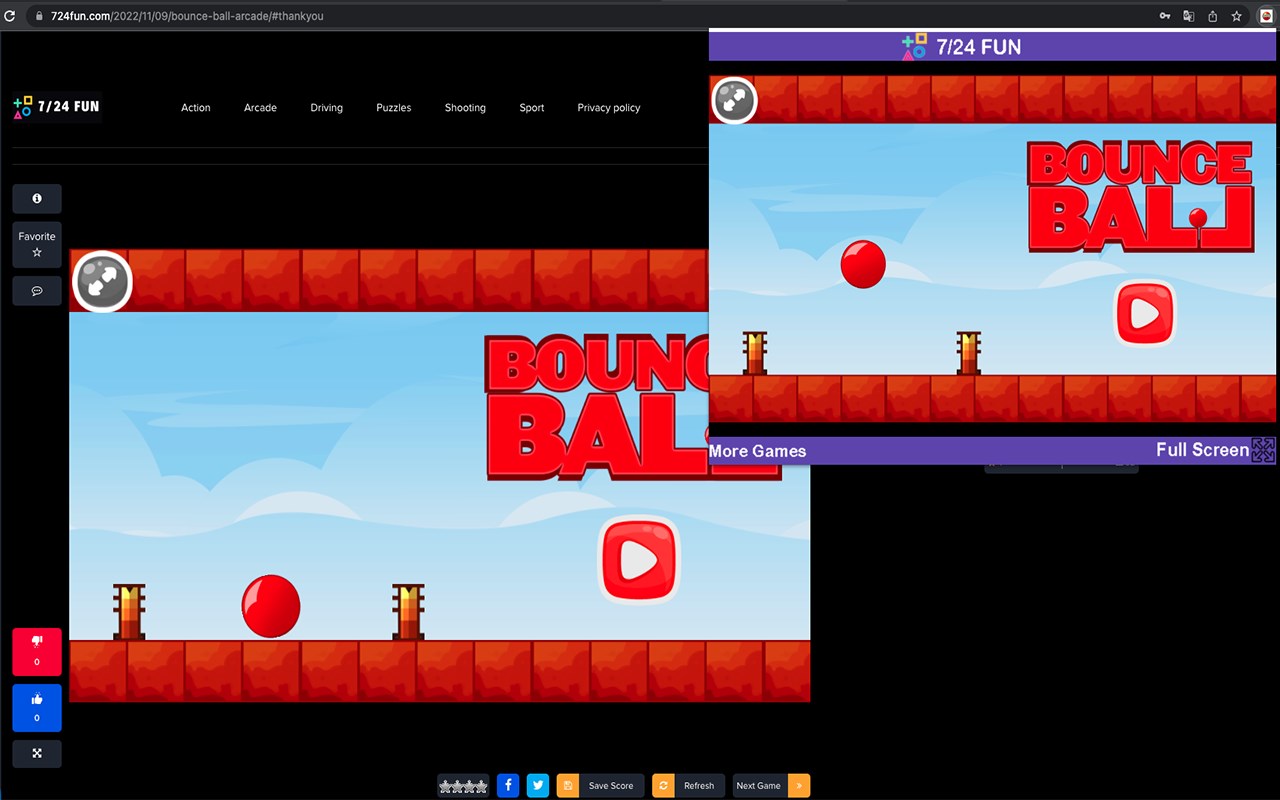Share the game on Twitter
1280x800 pixels.
click(x=538, y=786)
